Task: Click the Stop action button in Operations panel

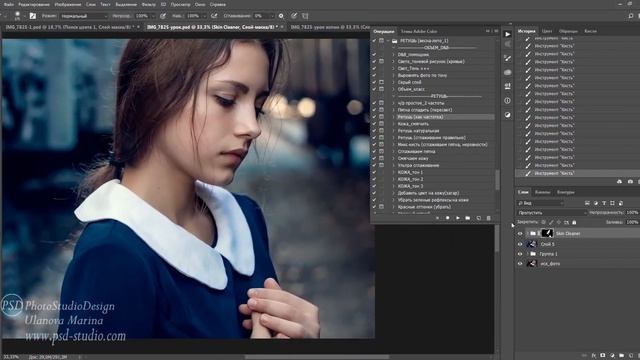Action: pos(438,218)
